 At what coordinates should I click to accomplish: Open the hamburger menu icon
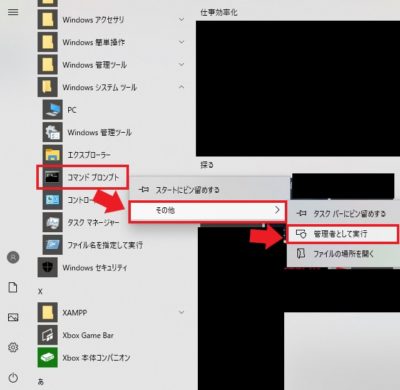[13, 12]
